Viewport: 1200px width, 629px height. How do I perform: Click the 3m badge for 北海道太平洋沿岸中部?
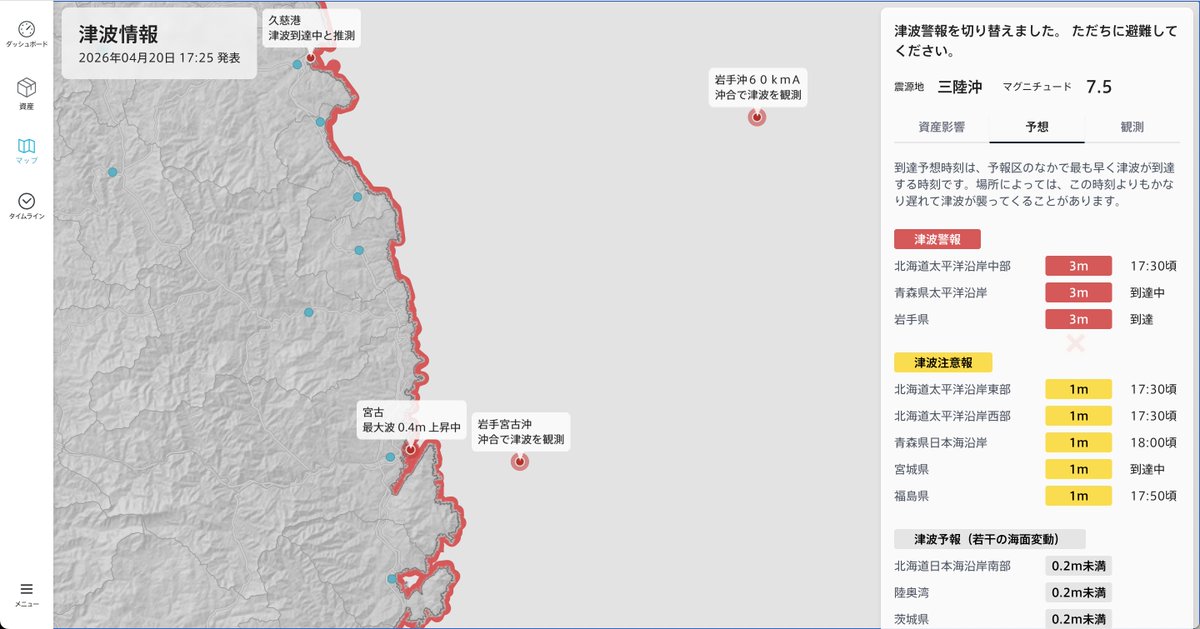1078,266
